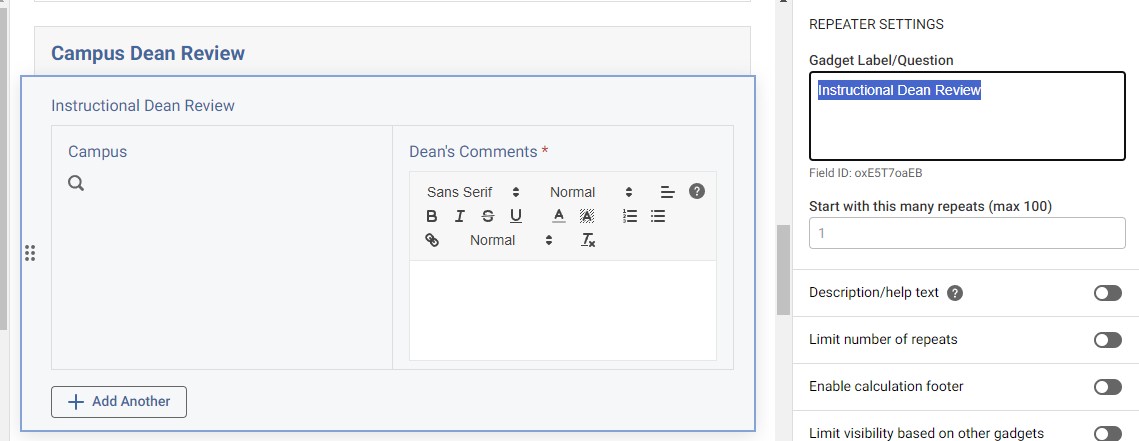Enable the Description/help text toggle

pyautogui.click(x=1107, y=293)
